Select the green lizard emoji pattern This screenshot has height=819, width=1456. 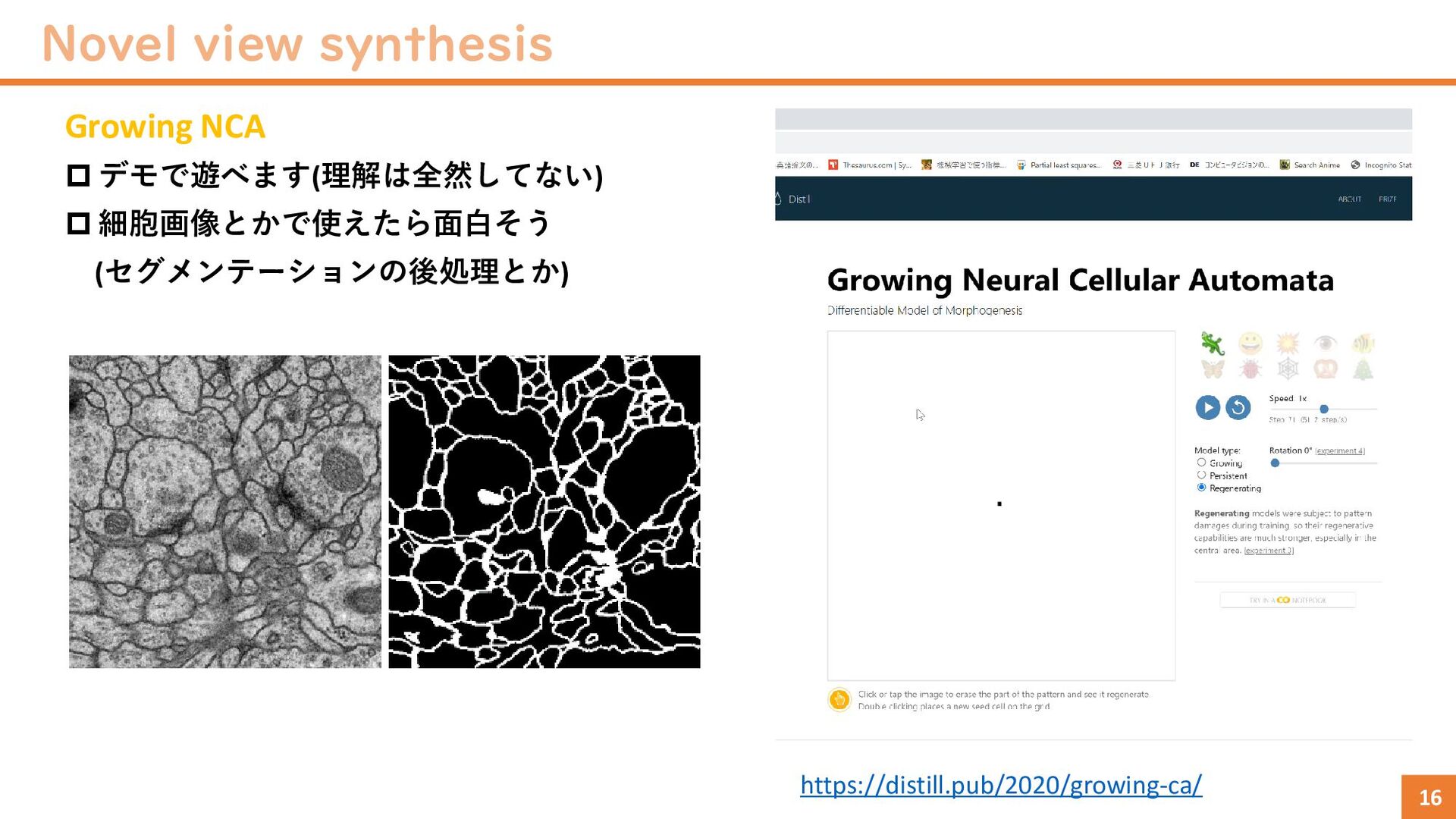coord(1213,344)
